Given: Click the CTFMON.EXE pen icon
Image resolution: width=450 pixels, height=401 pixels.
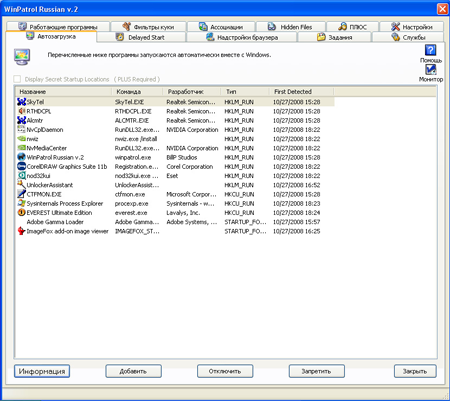Looking at the screenshot, I should point(21,194).
